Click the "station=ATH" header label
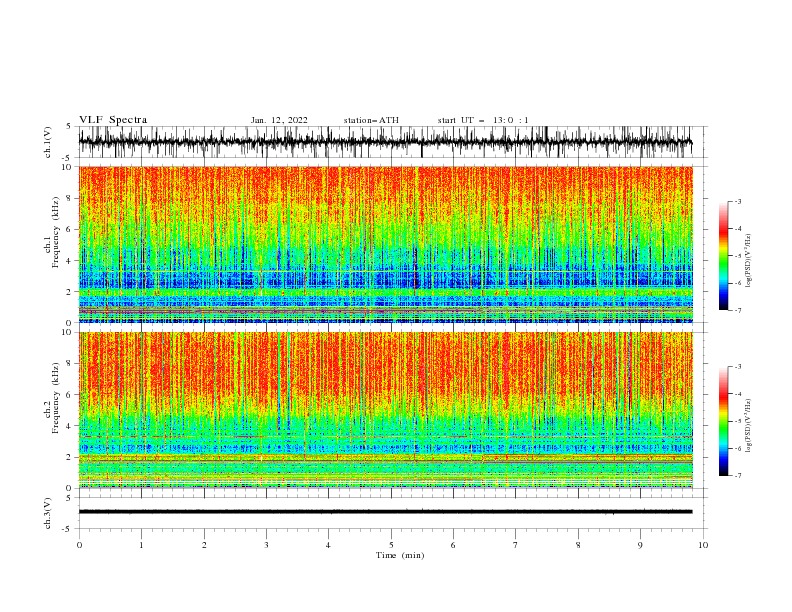This screenshot has height=612, width=792. click(x=371, y=120)
